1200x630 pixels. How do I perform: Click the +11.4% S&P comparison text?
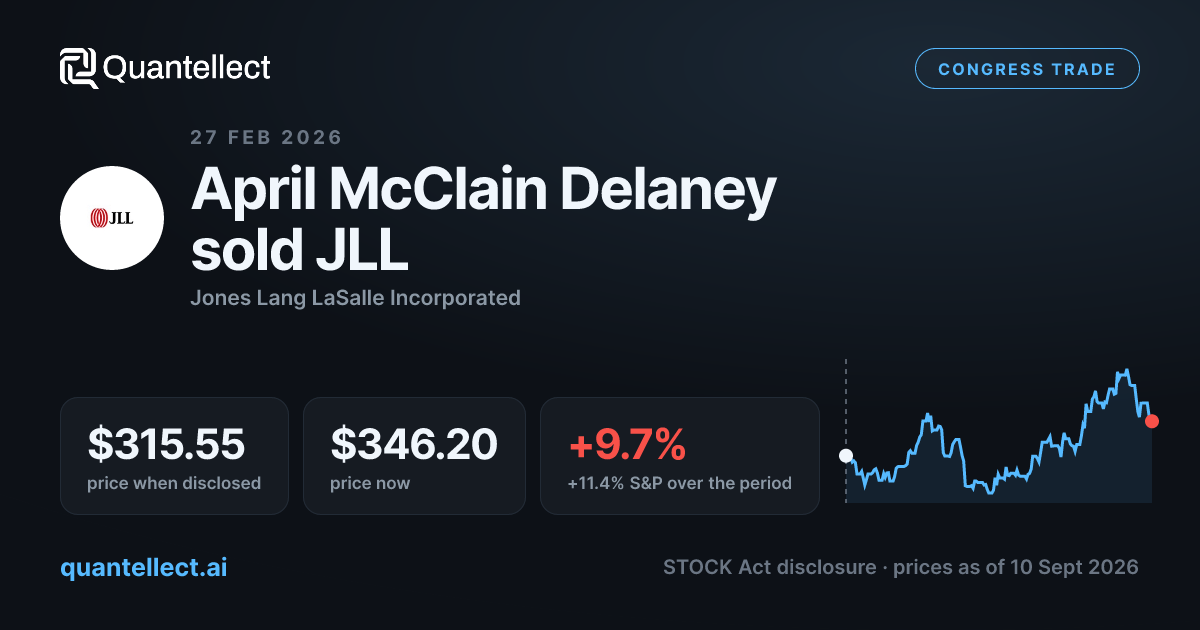coord(679,484)
